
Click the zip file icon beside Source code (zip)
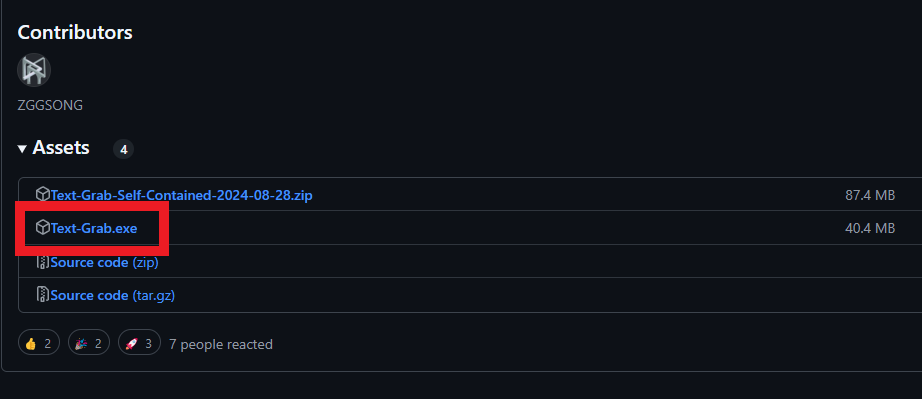pos(42,261)
